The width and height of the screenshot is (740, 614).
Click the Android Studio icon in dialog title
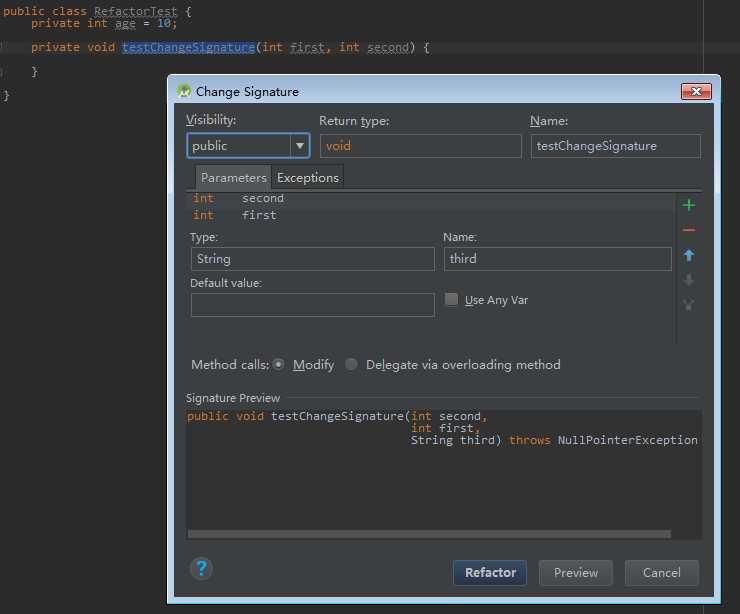(x=184, y=91)
